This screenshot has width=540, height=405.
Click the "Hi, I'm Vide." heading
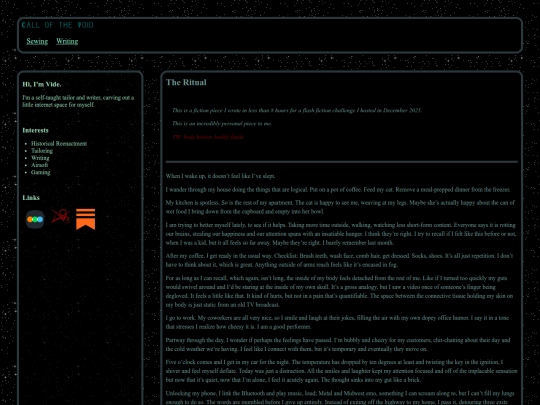point(42,84)
